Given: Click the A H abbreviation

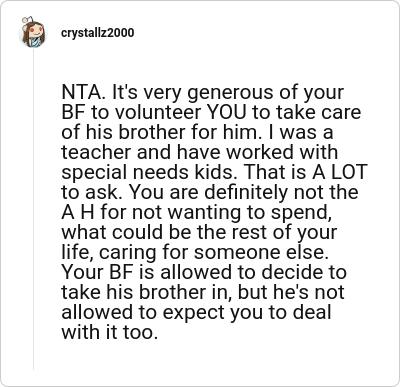Looking at the screenshot, I should tap(78, 212).
